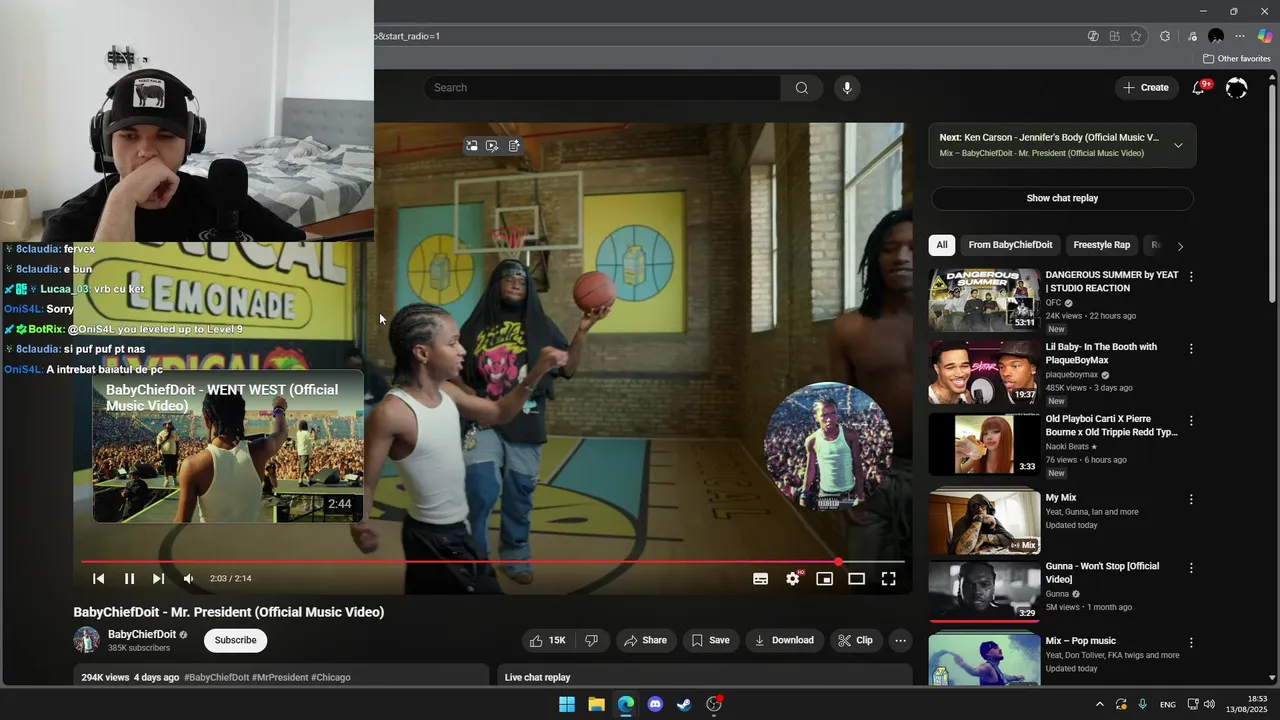Viewport: 1280px width, 720px height.
Task: Switch to miniplayer mode
Action: 824,579
